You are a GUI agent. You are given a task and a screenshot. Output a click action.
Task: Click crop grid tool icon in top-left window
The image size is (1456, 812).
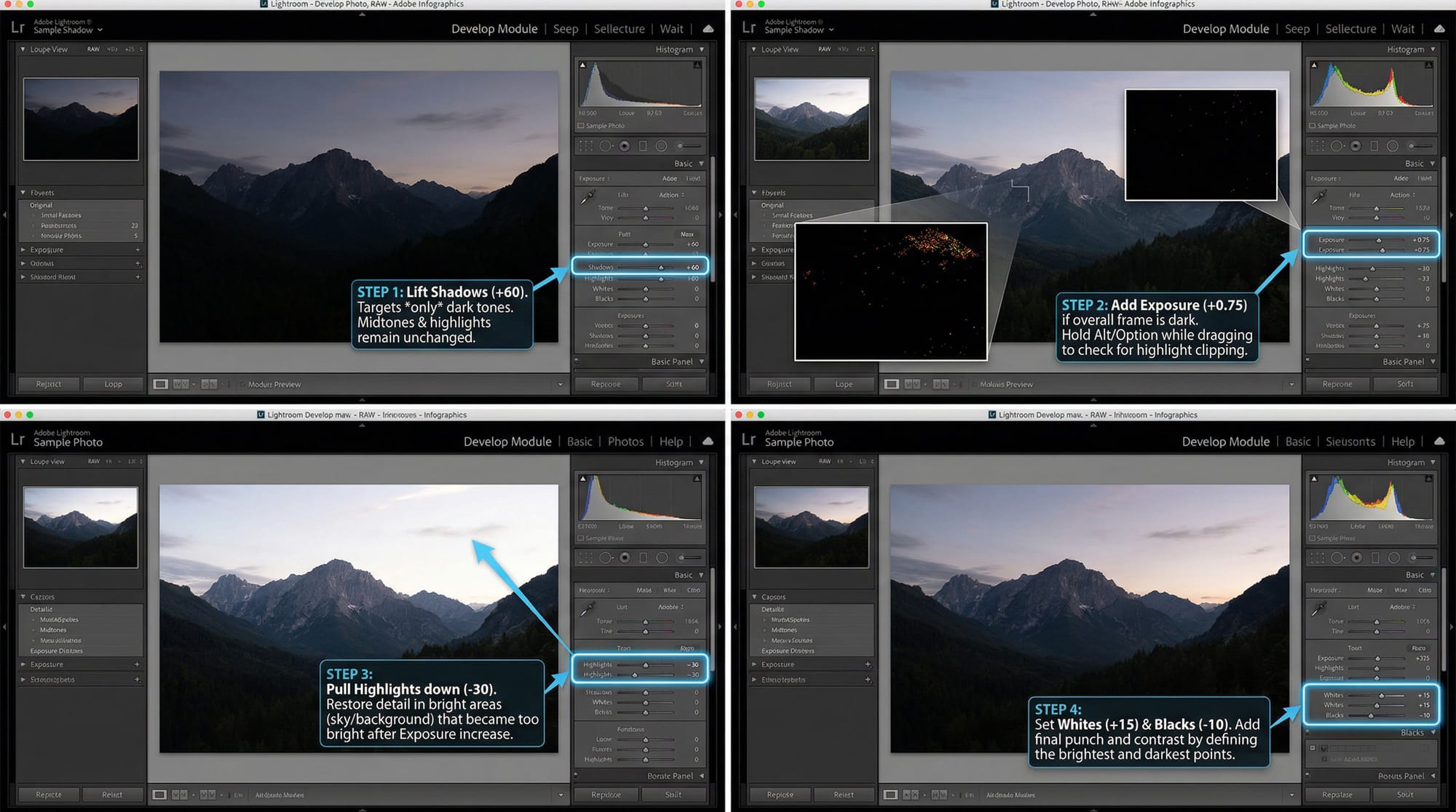[586, 146]
